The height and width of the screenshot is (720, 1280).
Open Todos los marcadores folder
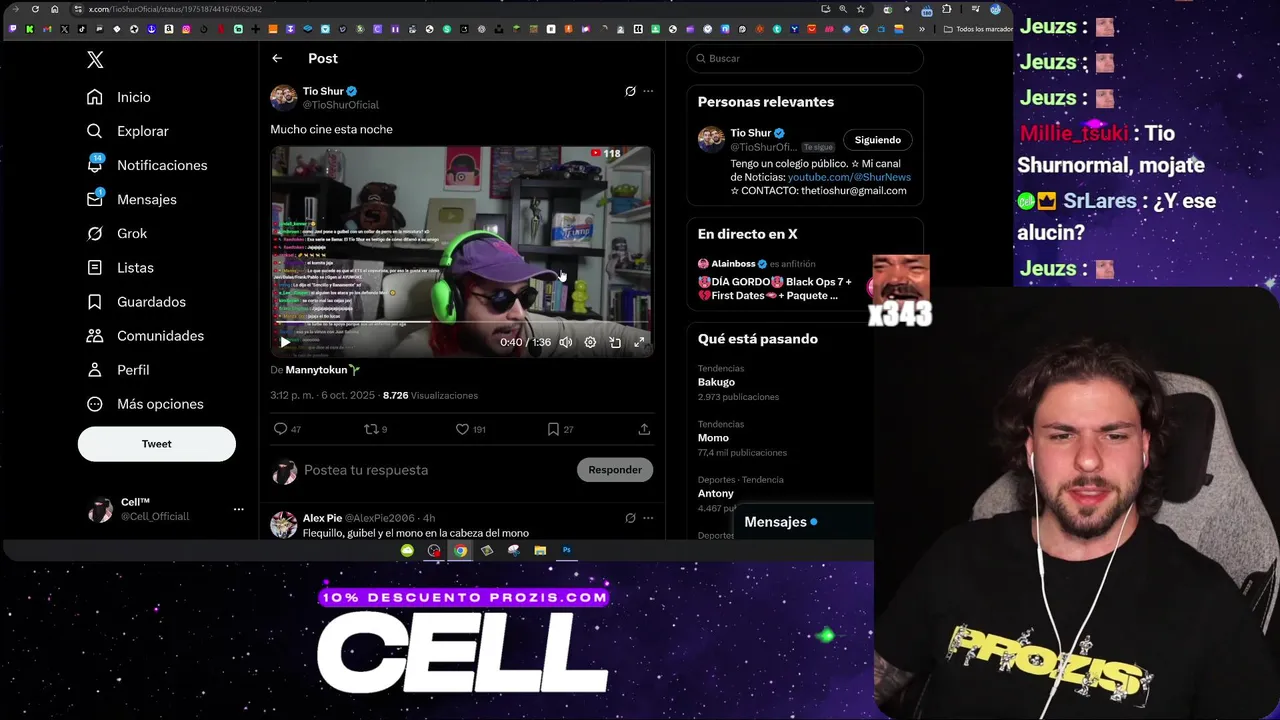tap(977, 29)
